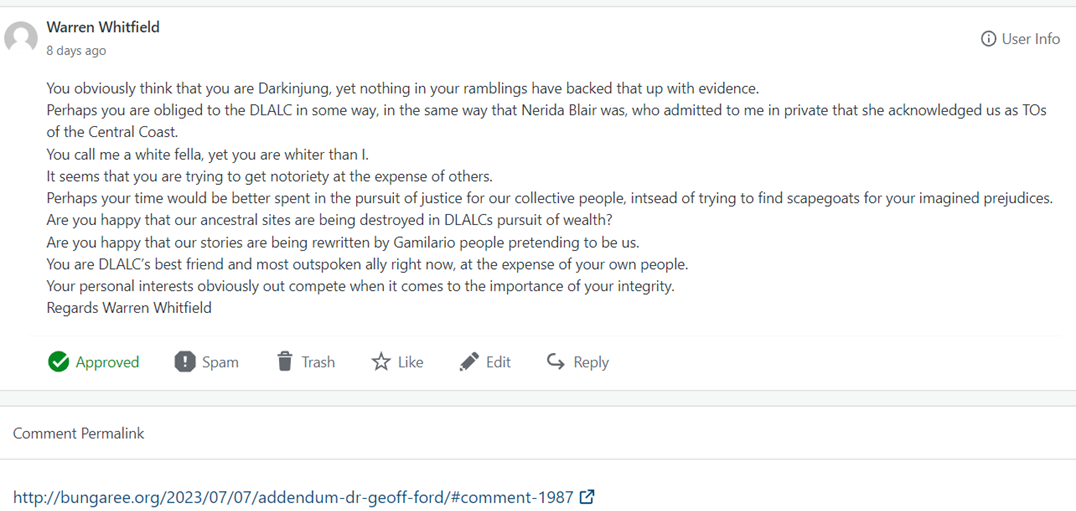Screen dimensions: 1076x511
Task: Click the author name Warren Whitfield
Action: [103, 27]
